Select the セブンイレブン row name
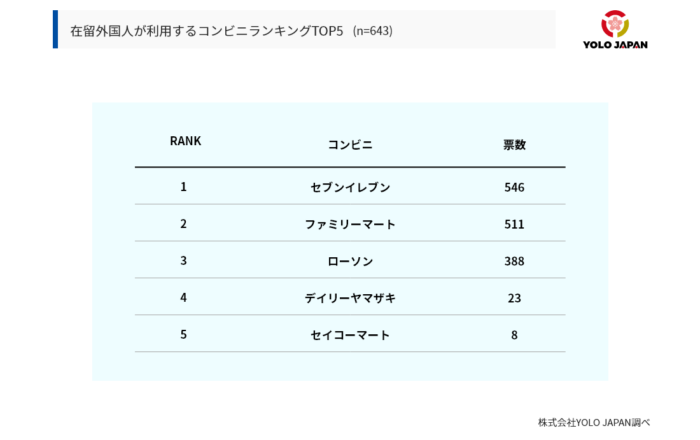 pos(350,188)
